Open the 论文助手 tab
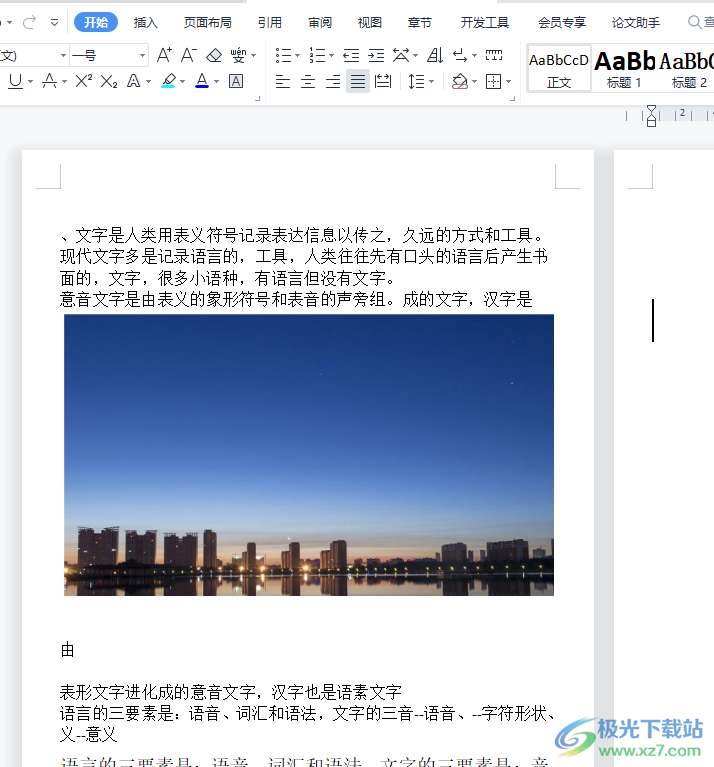 click(x=636, y=23)
